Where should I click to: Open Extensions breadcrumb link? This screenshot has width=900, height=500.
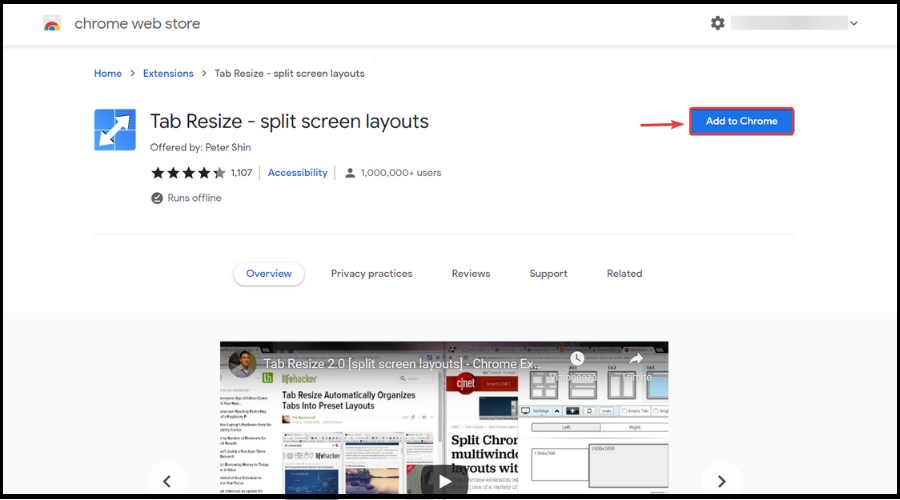point(168,73)
